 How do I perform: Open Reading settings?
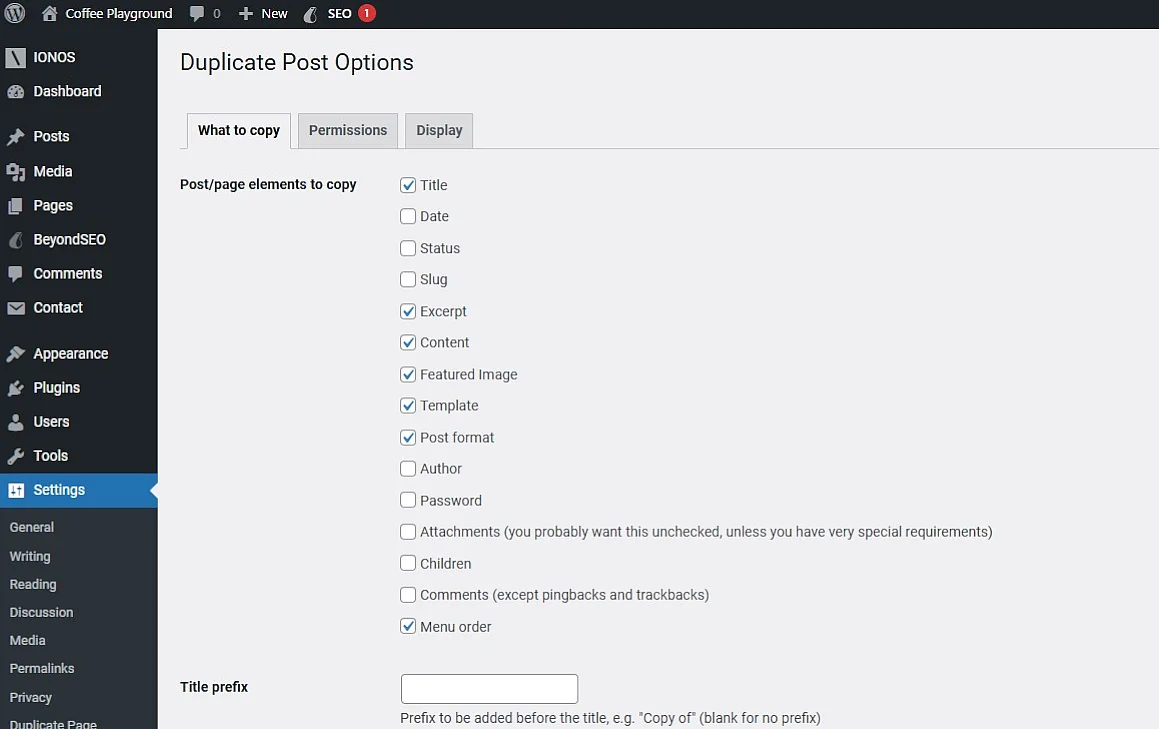(33, 584)
